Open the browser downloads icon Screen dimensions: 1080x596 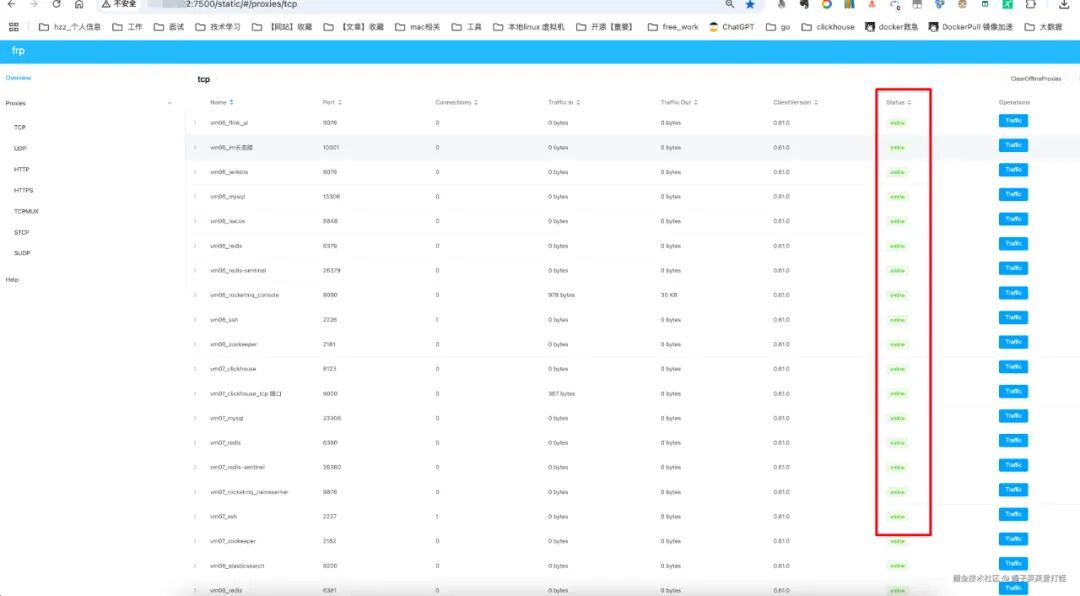pos(1063,4)
